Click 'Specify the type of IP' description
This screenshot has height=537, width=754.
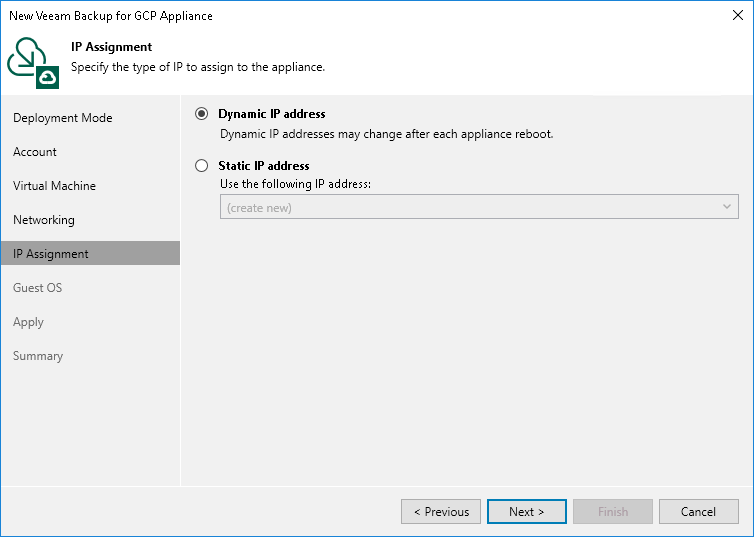pos(198,67)
